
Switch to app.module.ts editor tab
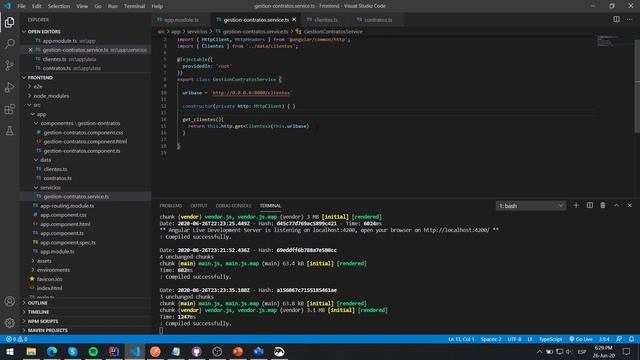pos(182,20)
